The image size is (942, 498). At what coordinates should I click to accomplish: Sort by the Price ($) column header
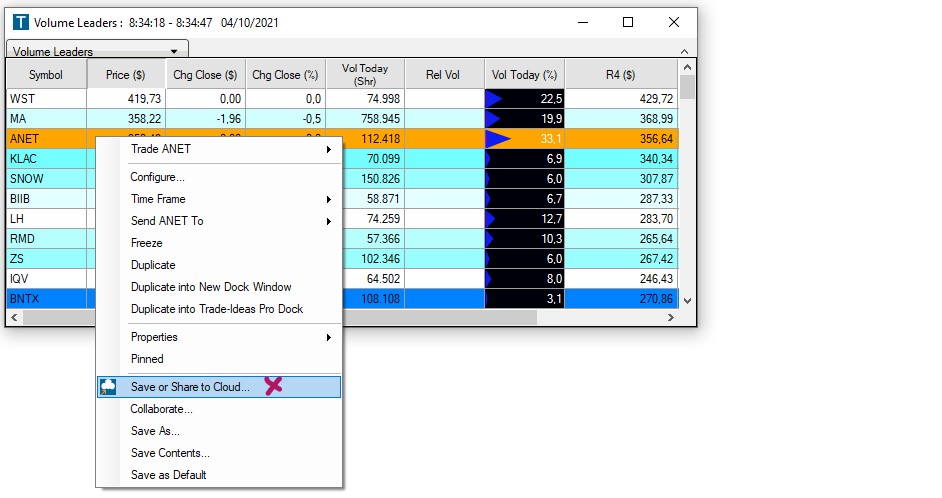(x=126, y=75)
